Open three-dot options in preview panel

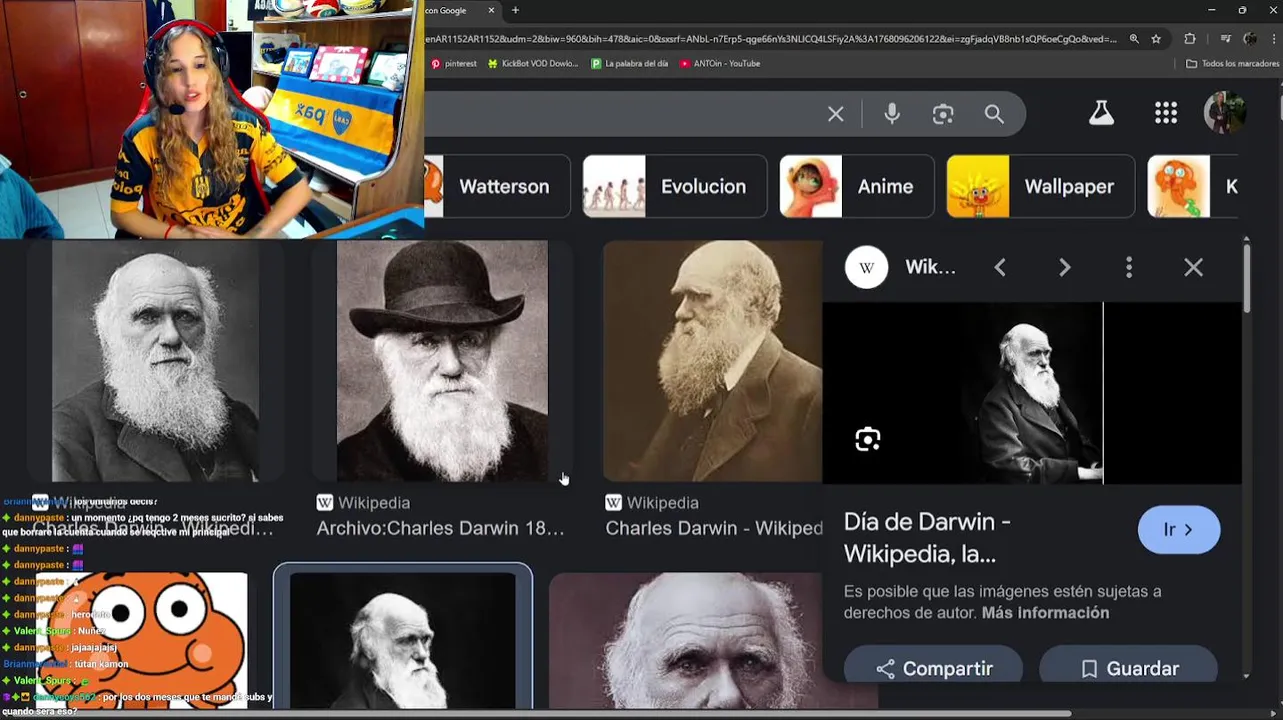tap(1129, 267)
